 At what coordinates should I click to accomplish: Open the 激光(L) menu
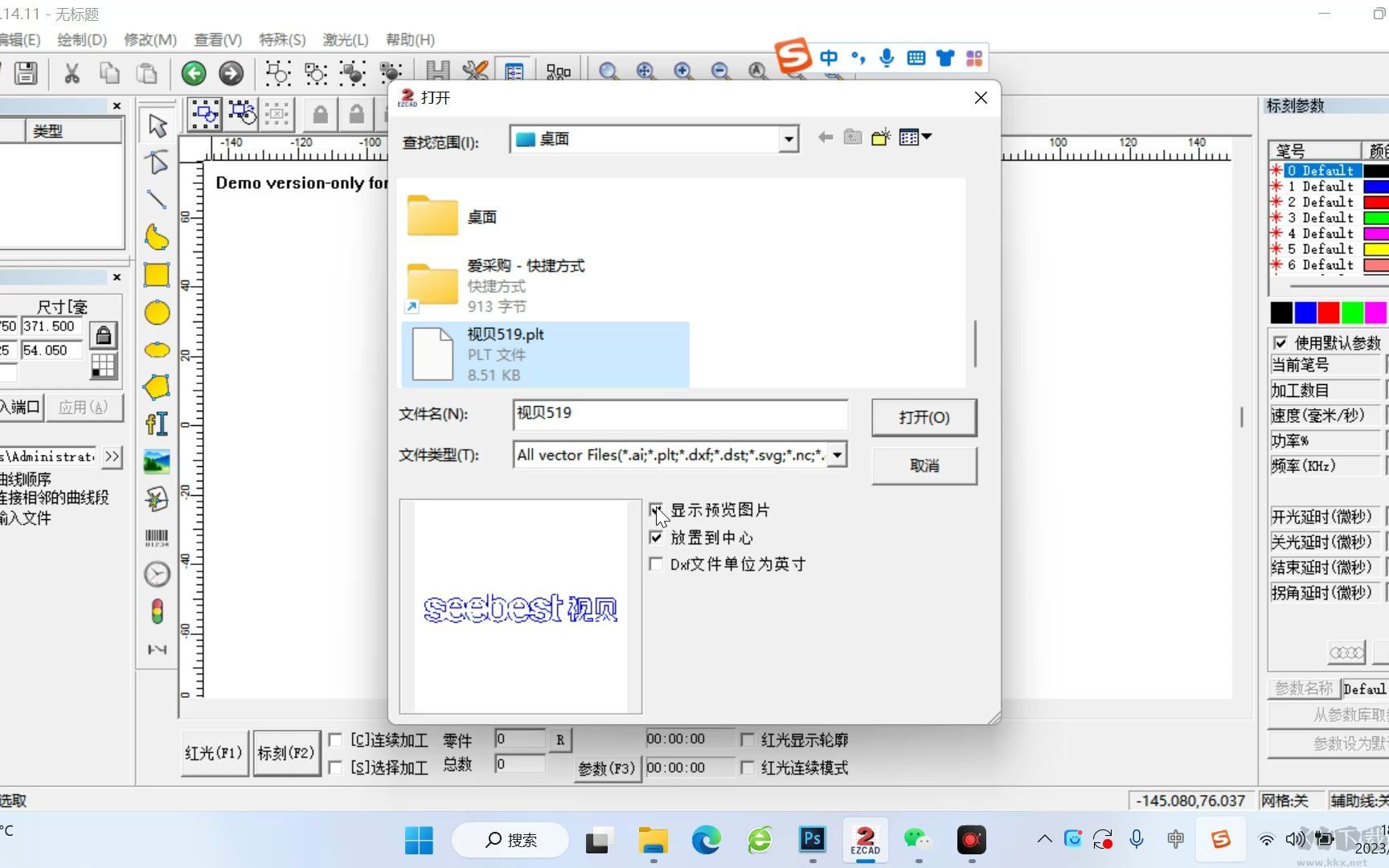coord(345,39)
